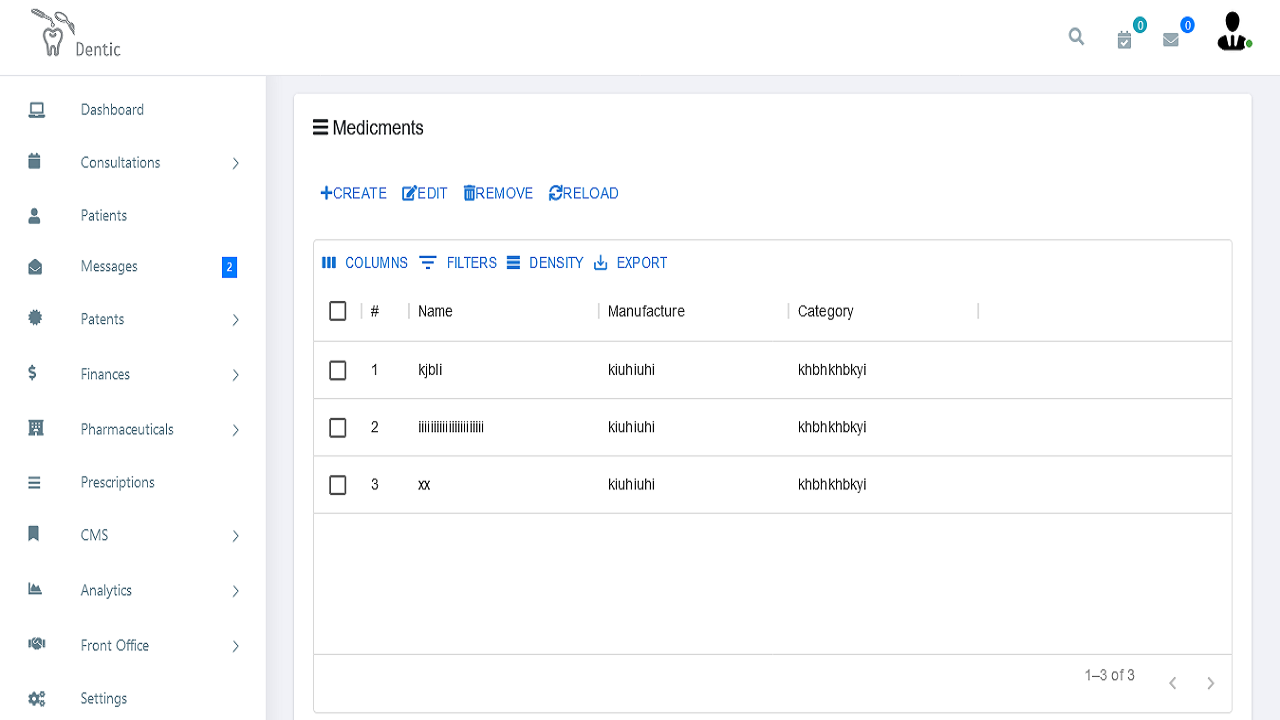Go to Prescriptions in the sidebar

(x=117, y=482)
